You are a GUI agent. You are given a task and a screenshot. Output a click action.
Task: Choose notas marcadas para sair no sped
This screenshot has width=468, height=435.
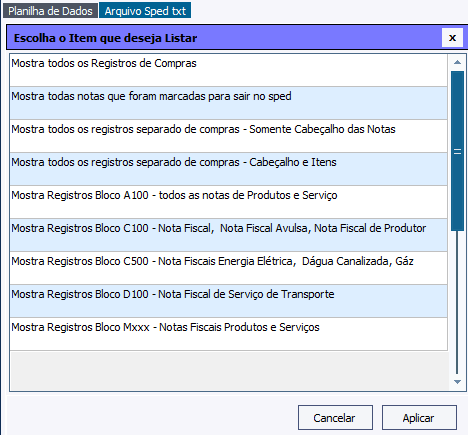[x=229, y=103]
